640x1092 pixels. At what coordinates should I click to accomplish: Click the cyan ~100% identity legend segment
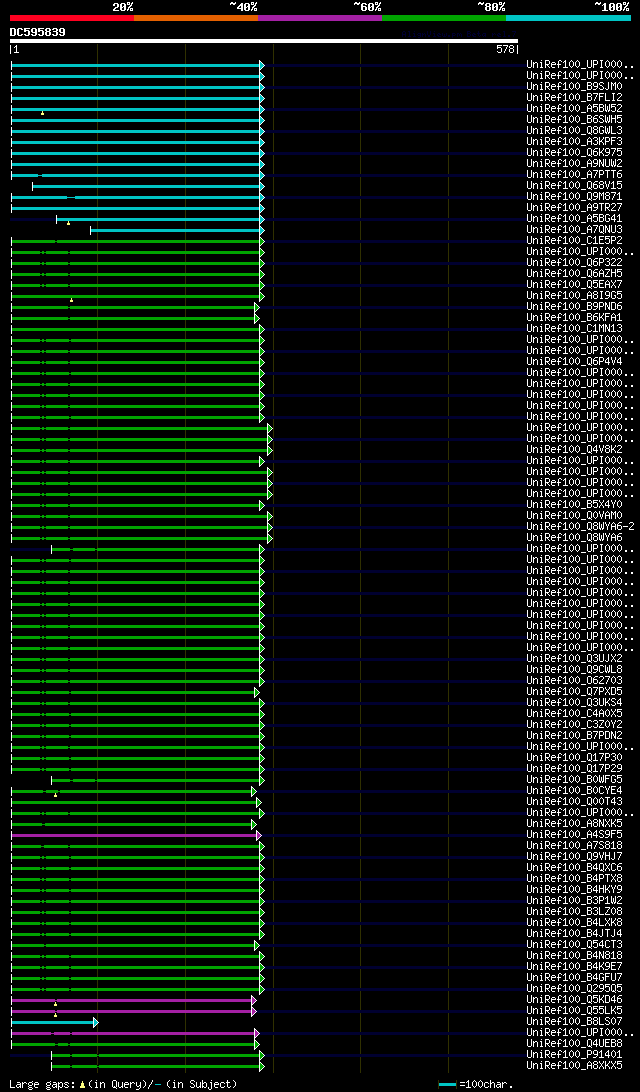[x=568, y=17]
